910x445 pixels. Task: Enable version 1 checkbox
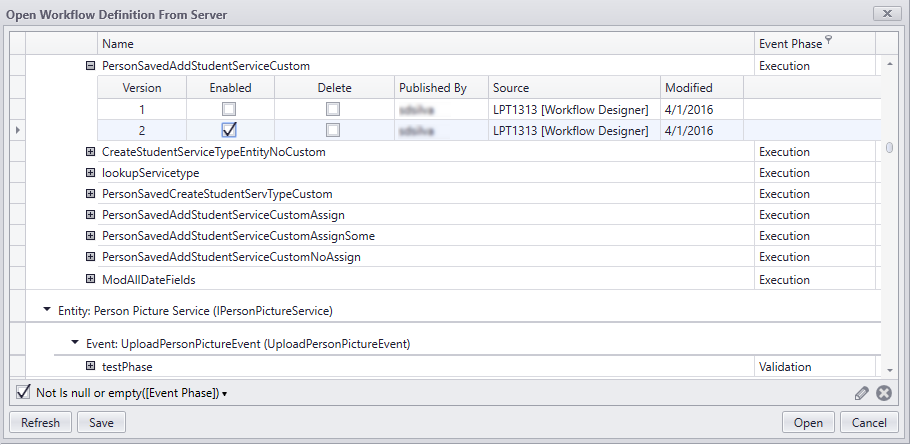click(229, 109)
